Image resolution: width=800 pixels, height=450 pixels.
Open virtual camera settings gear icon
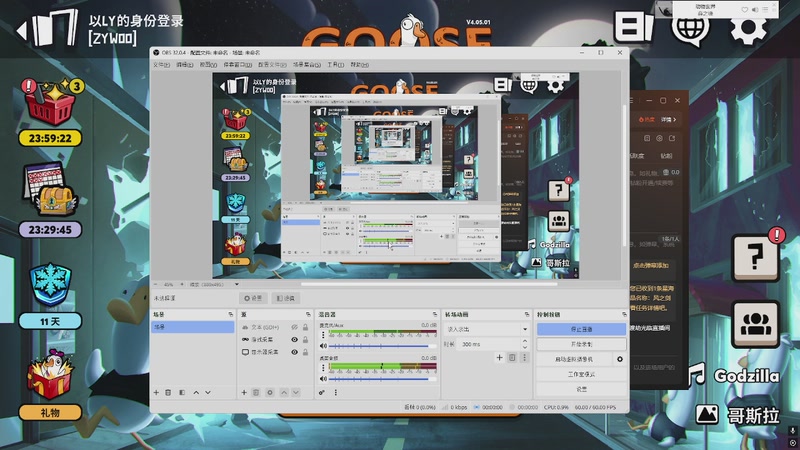620,359
